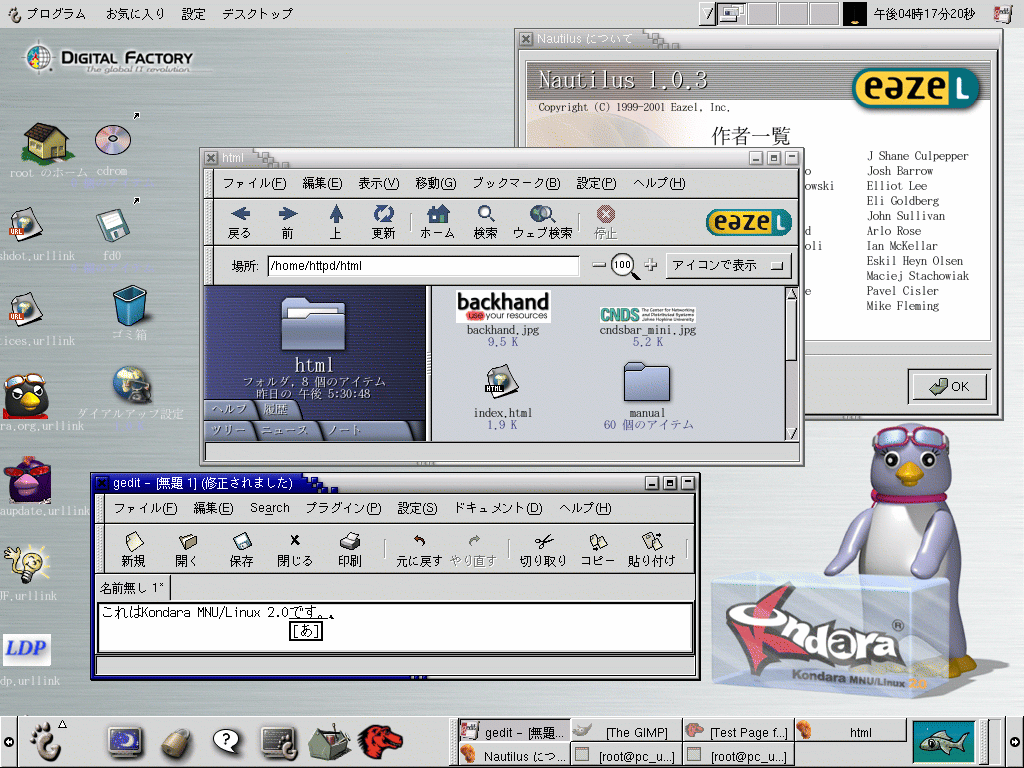This screenshot has width=1024, height=768.
Task: Open the Nautilus 移動(G) menu
Action: (x=436, y=183)
